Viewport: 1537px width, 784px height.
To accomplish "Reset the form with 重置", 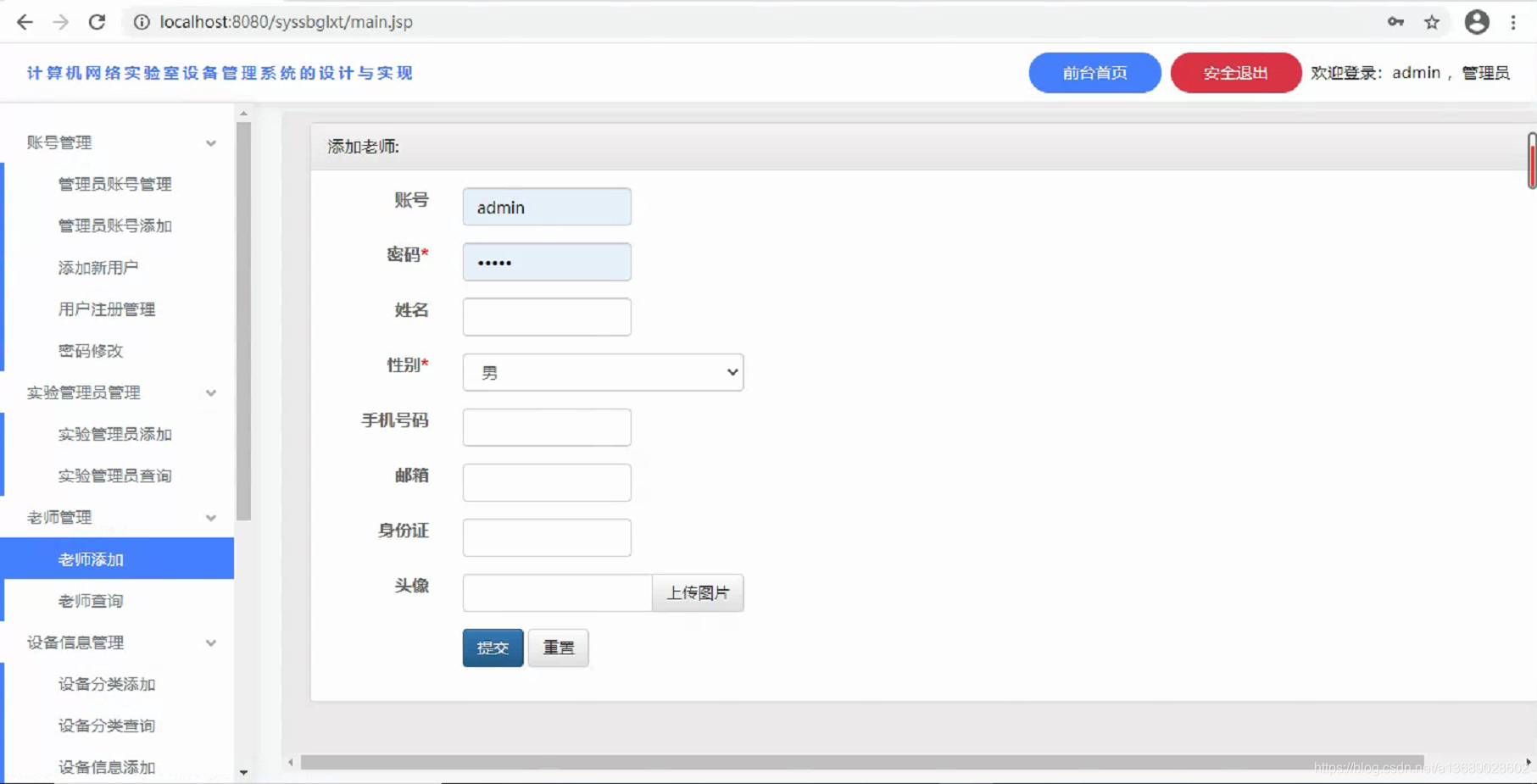I will tap(558, 648).
